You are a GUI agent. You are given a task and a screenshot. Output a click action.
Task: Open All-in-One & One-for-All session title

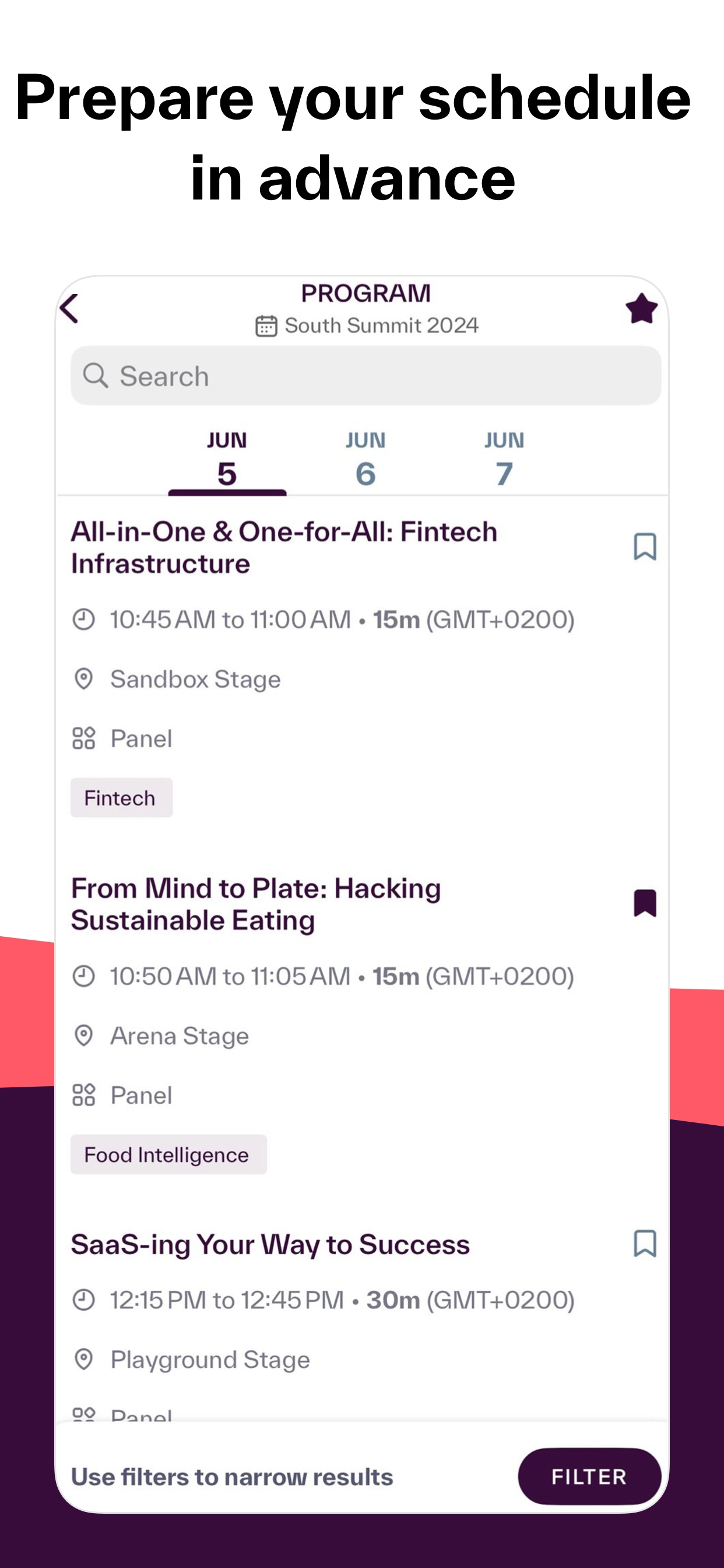point(284,547)
